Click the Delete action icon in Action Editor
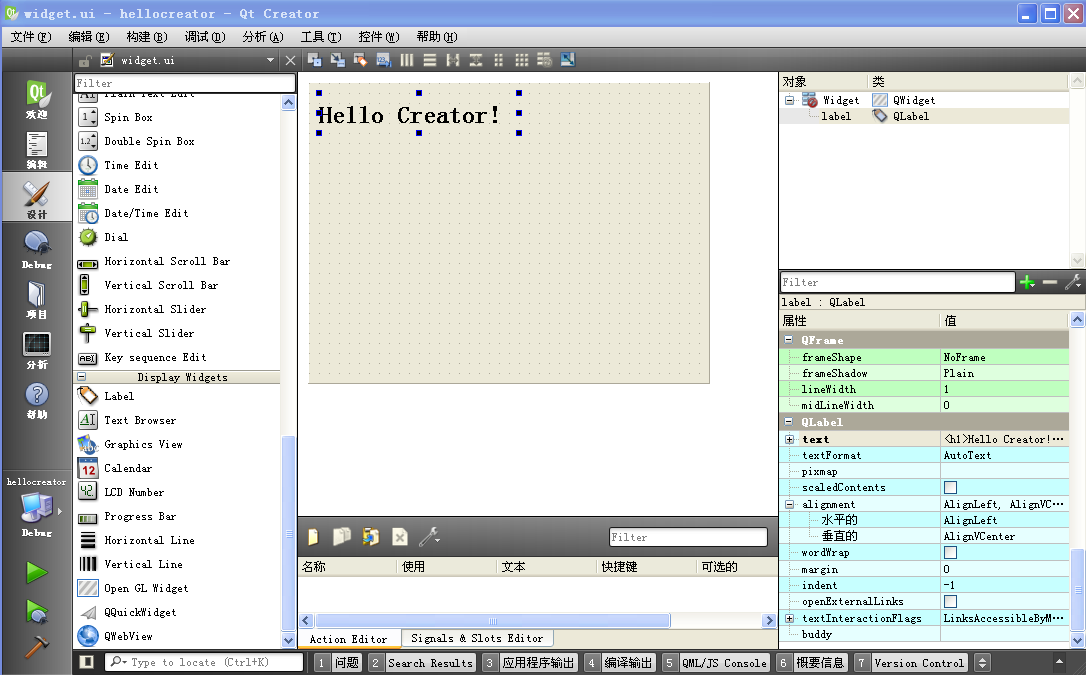Viewport: 1086px width, 675px height. pyautogui.click(x=400, y=537)
